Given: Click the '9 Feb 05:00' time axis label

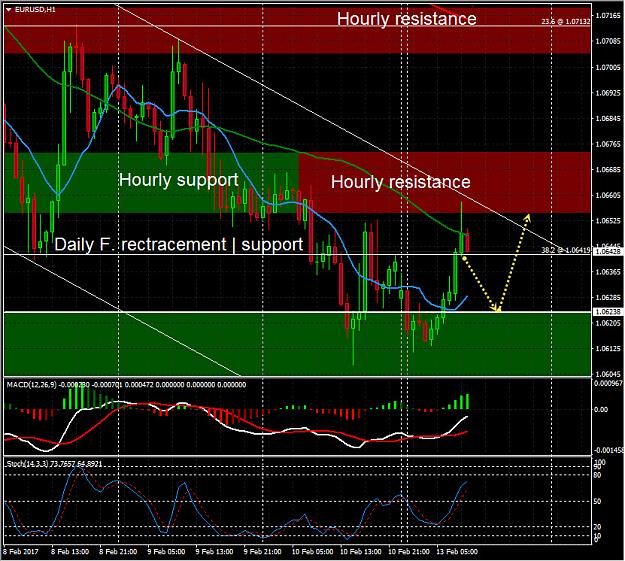Looking at the screenshot, I should pos(166,552).
